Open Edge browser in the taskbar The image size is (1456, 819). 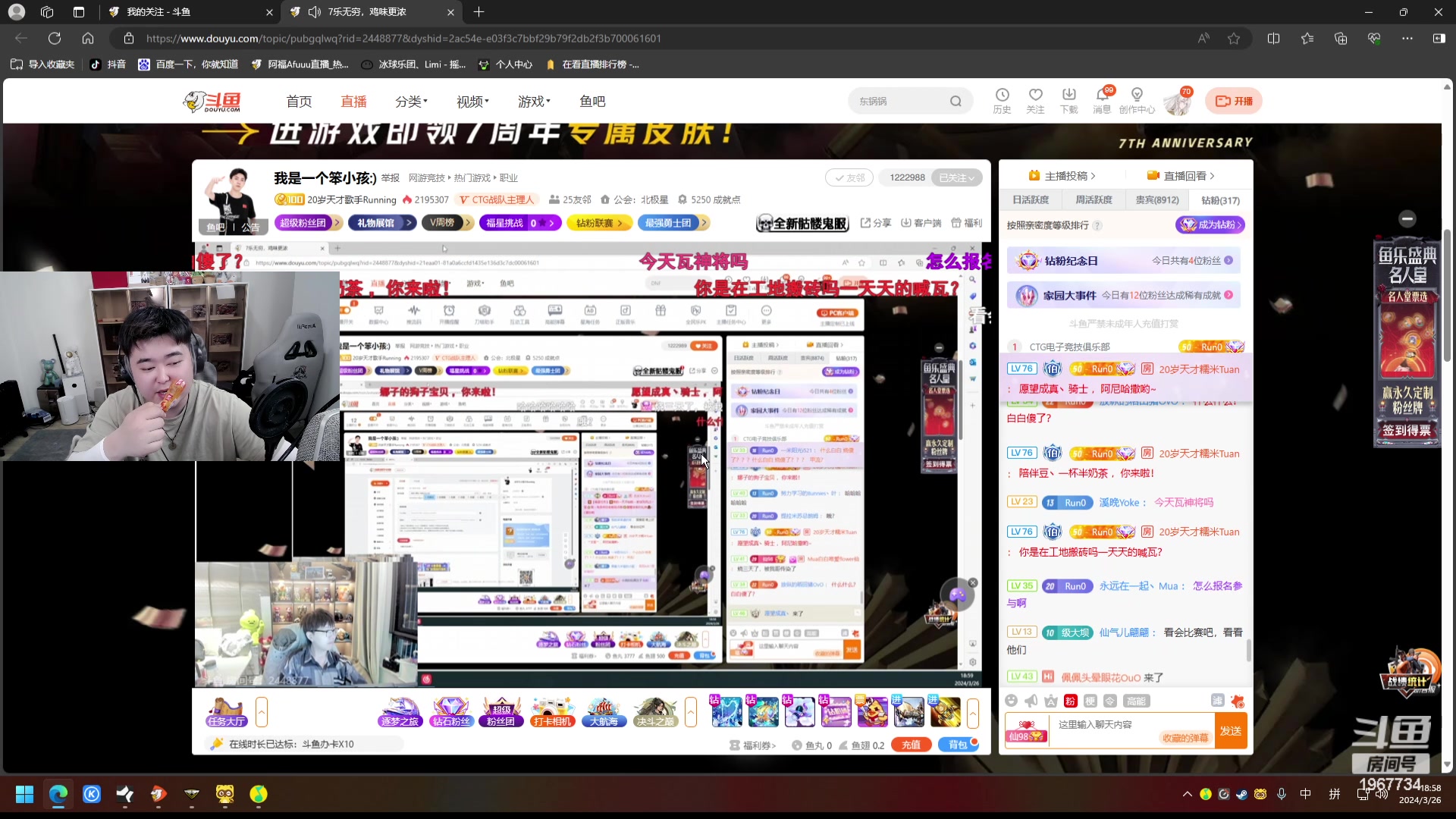[x=58, y=794]
